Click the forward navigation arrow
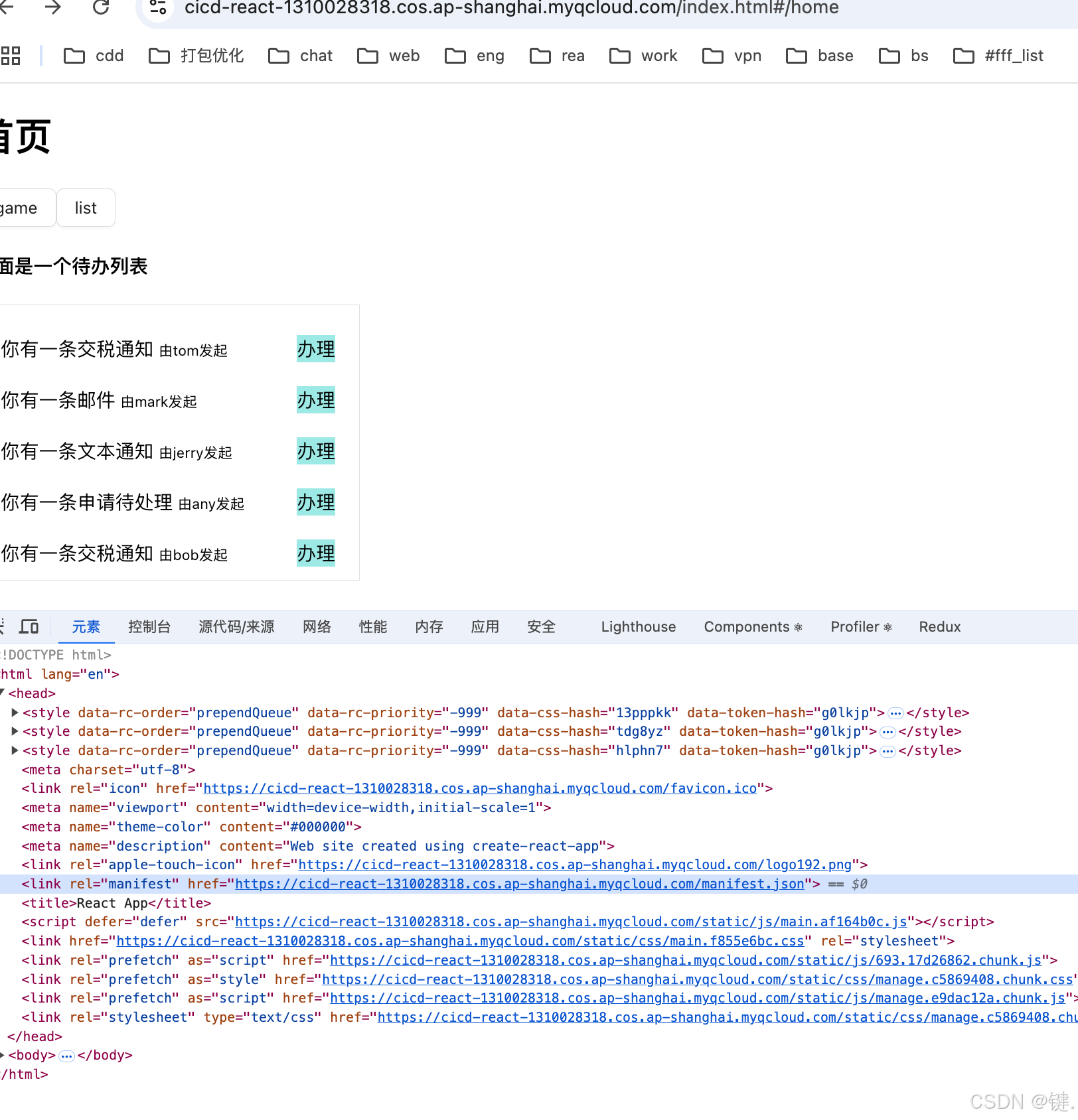 [53, 9]
